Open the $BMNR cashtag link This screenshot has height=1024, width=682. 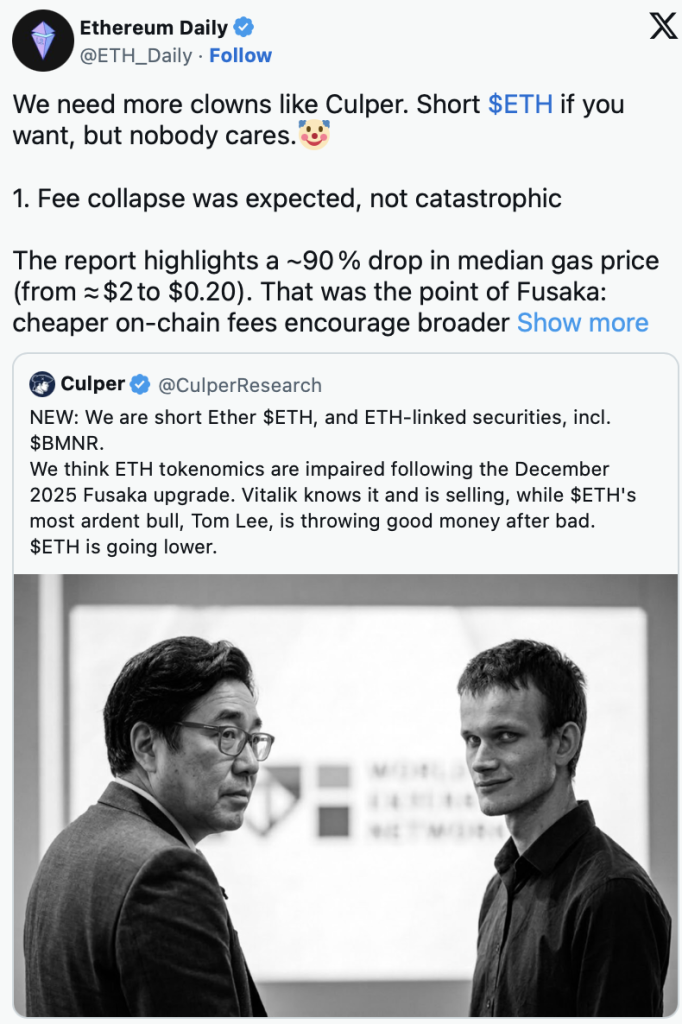click(61, 439)
